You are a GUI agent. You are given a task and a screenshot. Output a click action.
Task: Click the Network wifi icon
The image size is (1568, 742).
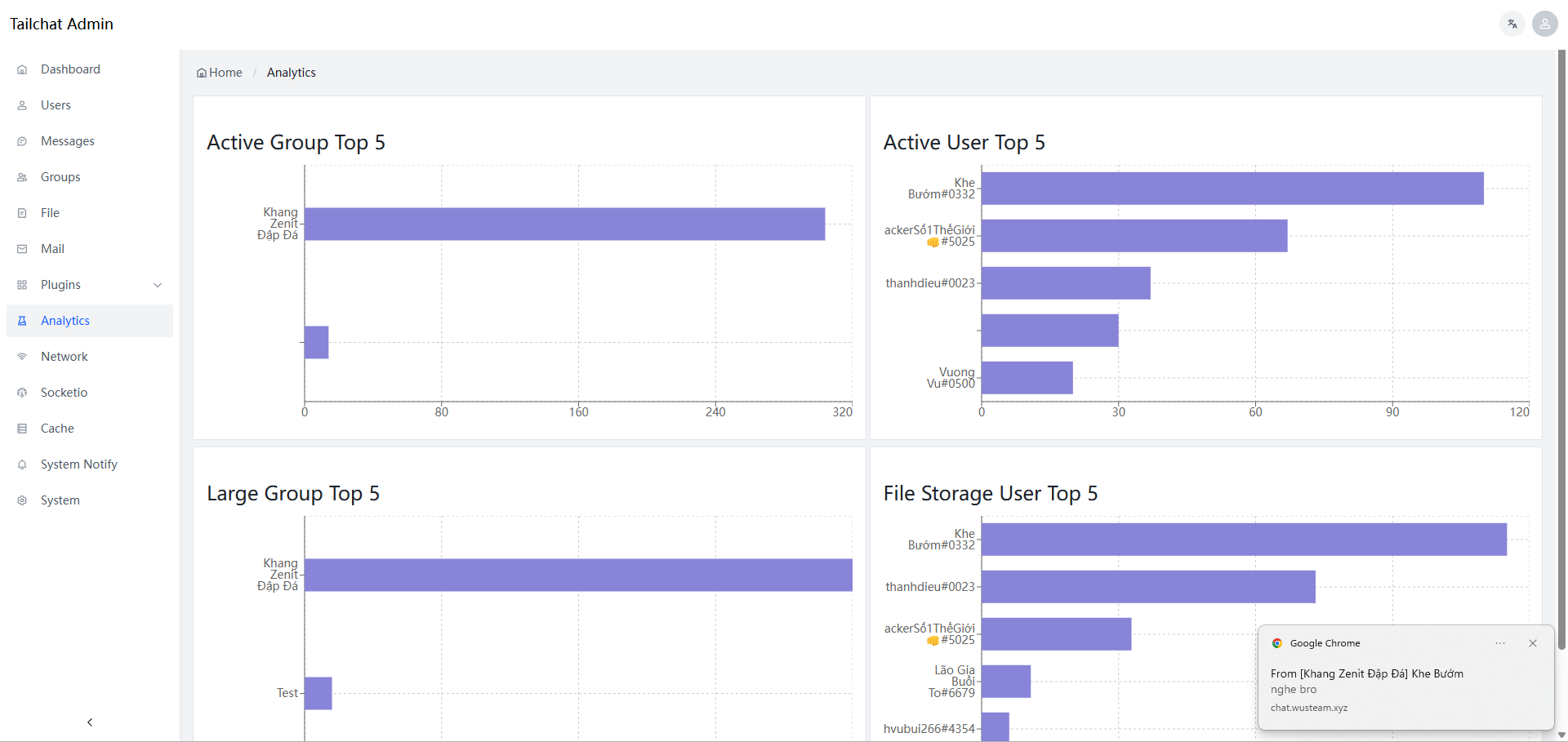(x=22, y=357)
